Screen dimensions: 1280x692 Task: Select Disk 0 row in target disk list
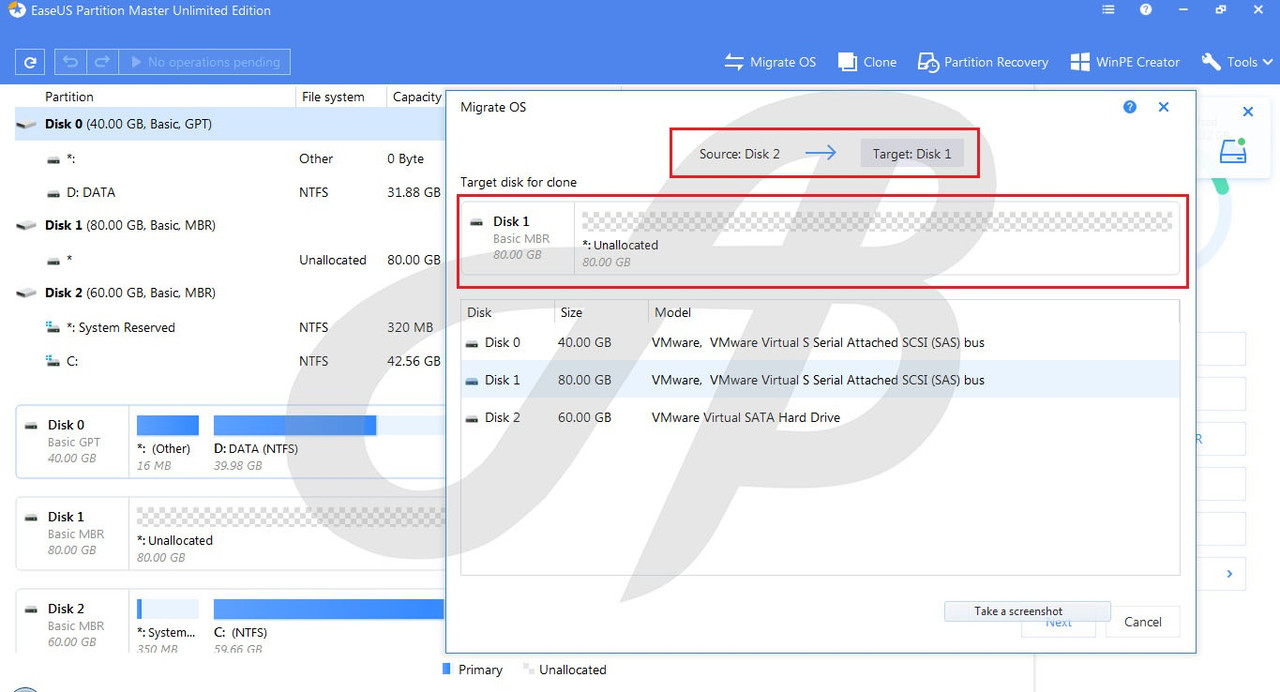coord(820,342)
